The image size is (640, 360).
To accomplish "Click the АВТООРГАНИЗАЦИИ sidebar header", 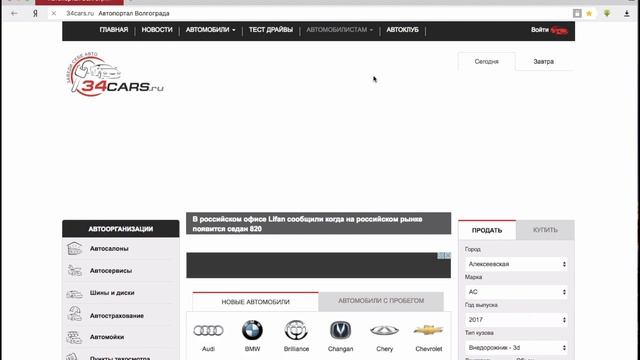I will [121, 229].
